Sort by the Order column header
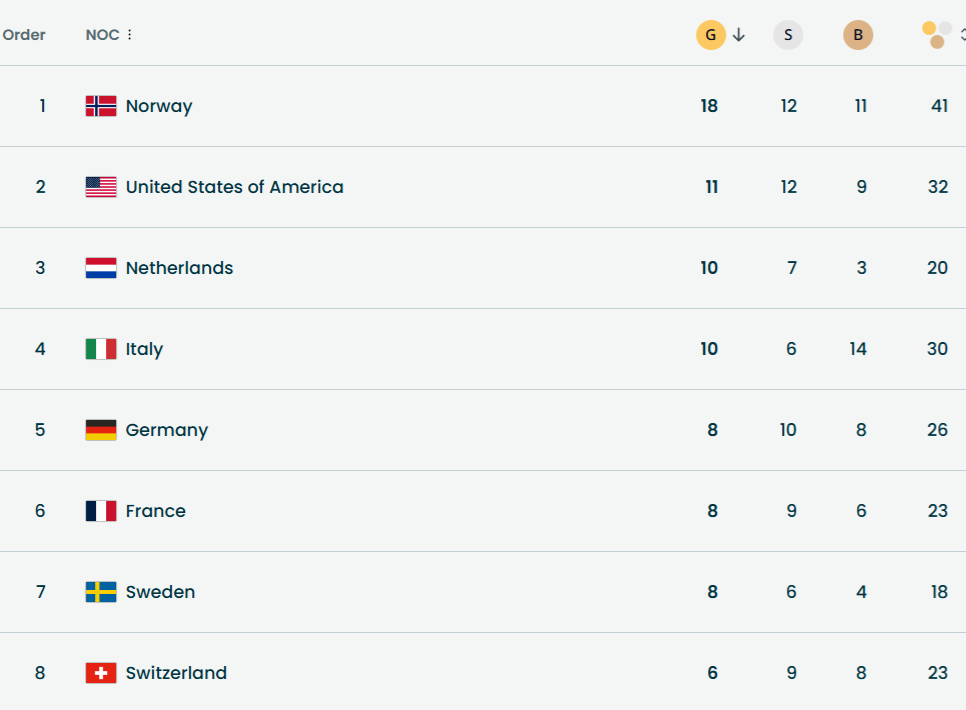Image resolution: width=966 pixels, height=710 pixels. click(x=24, y=35)
